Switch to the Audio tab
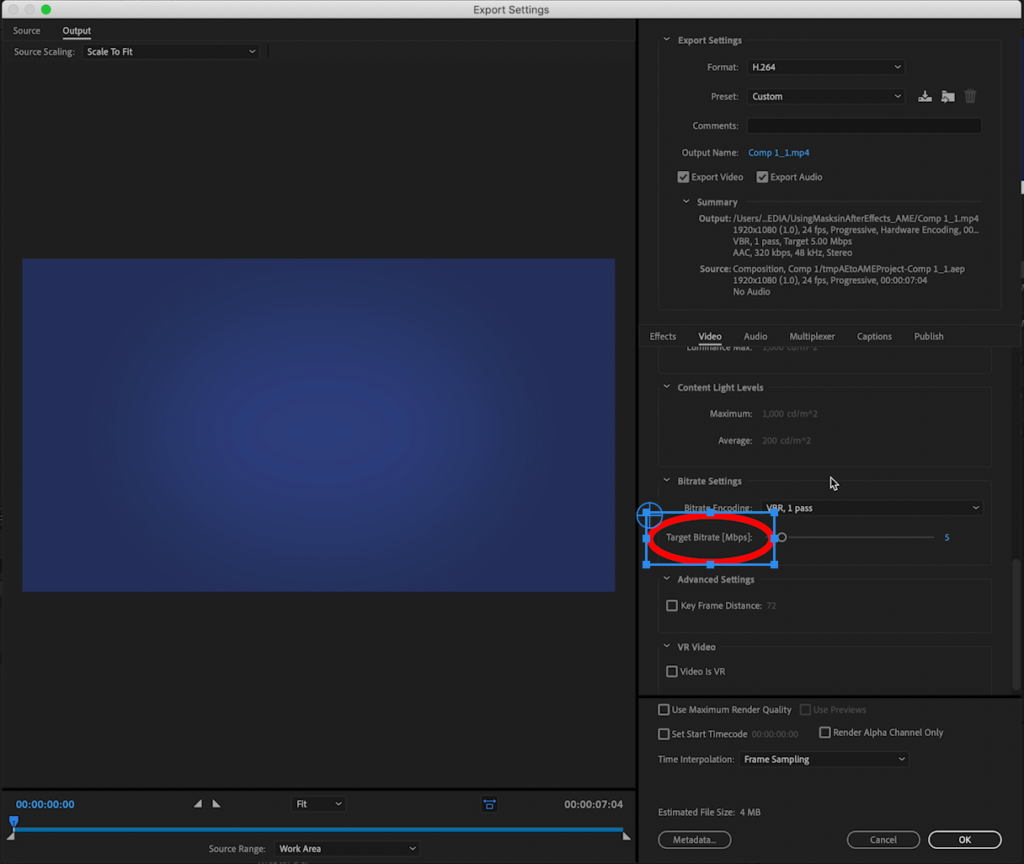Screen dimensions: 1024x864 (x=755, y=337)
